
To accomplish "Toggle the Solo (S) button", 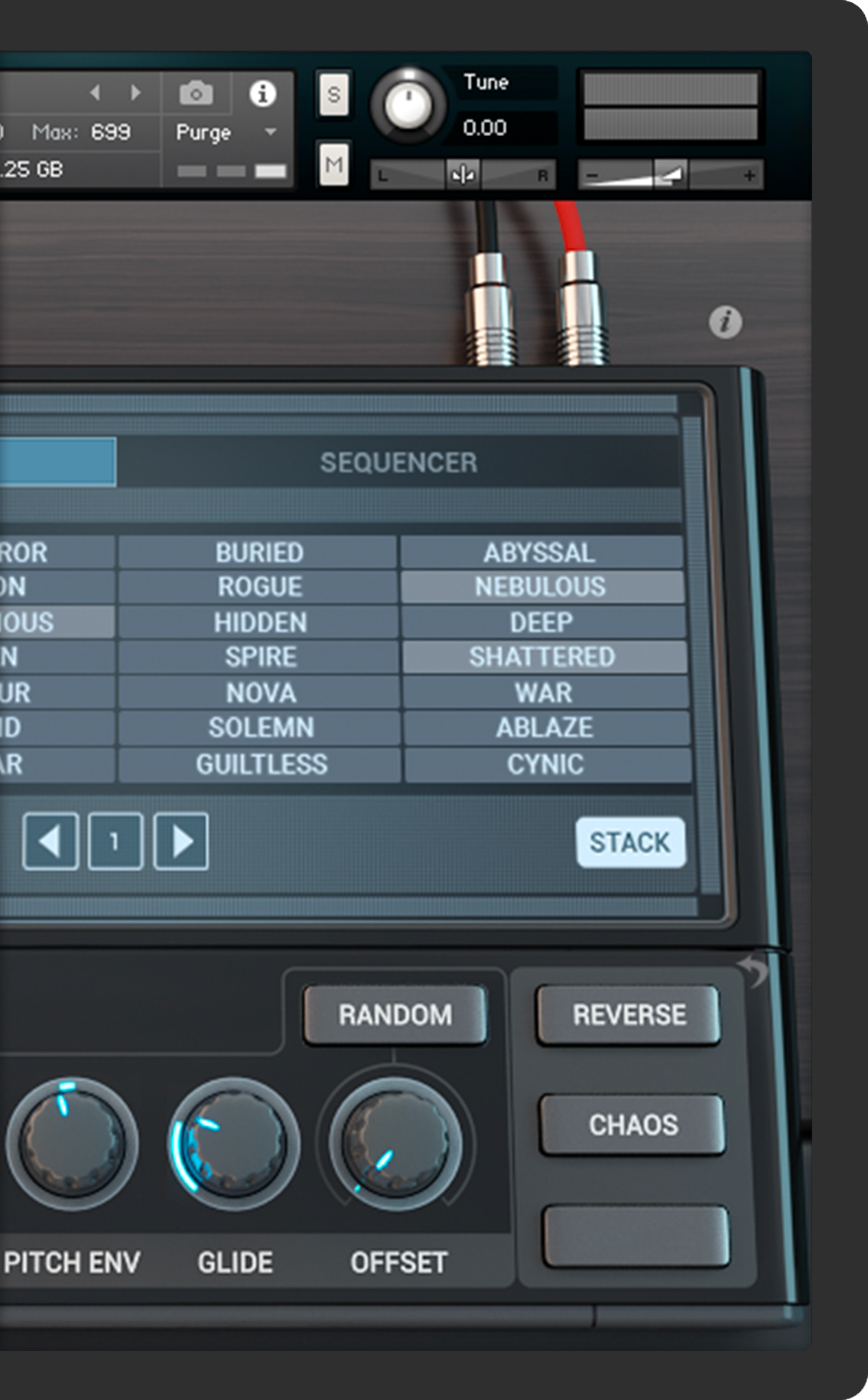I will pyautogui.click(x=333, y=95).
